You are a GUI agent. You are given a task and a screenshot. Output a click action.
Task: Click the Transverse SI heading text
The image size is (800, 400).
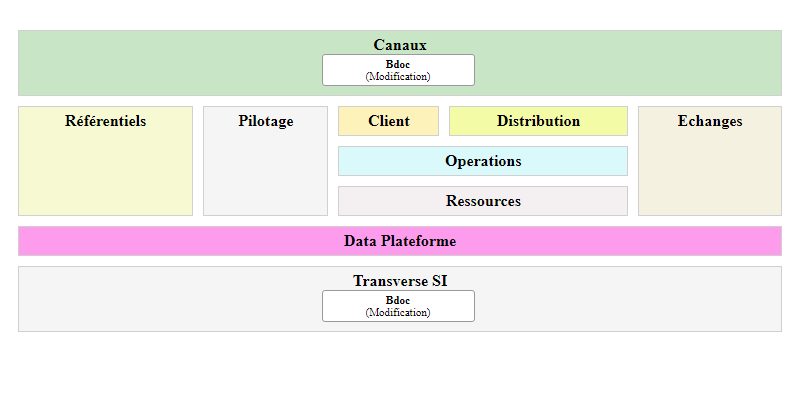pos(400,281)
